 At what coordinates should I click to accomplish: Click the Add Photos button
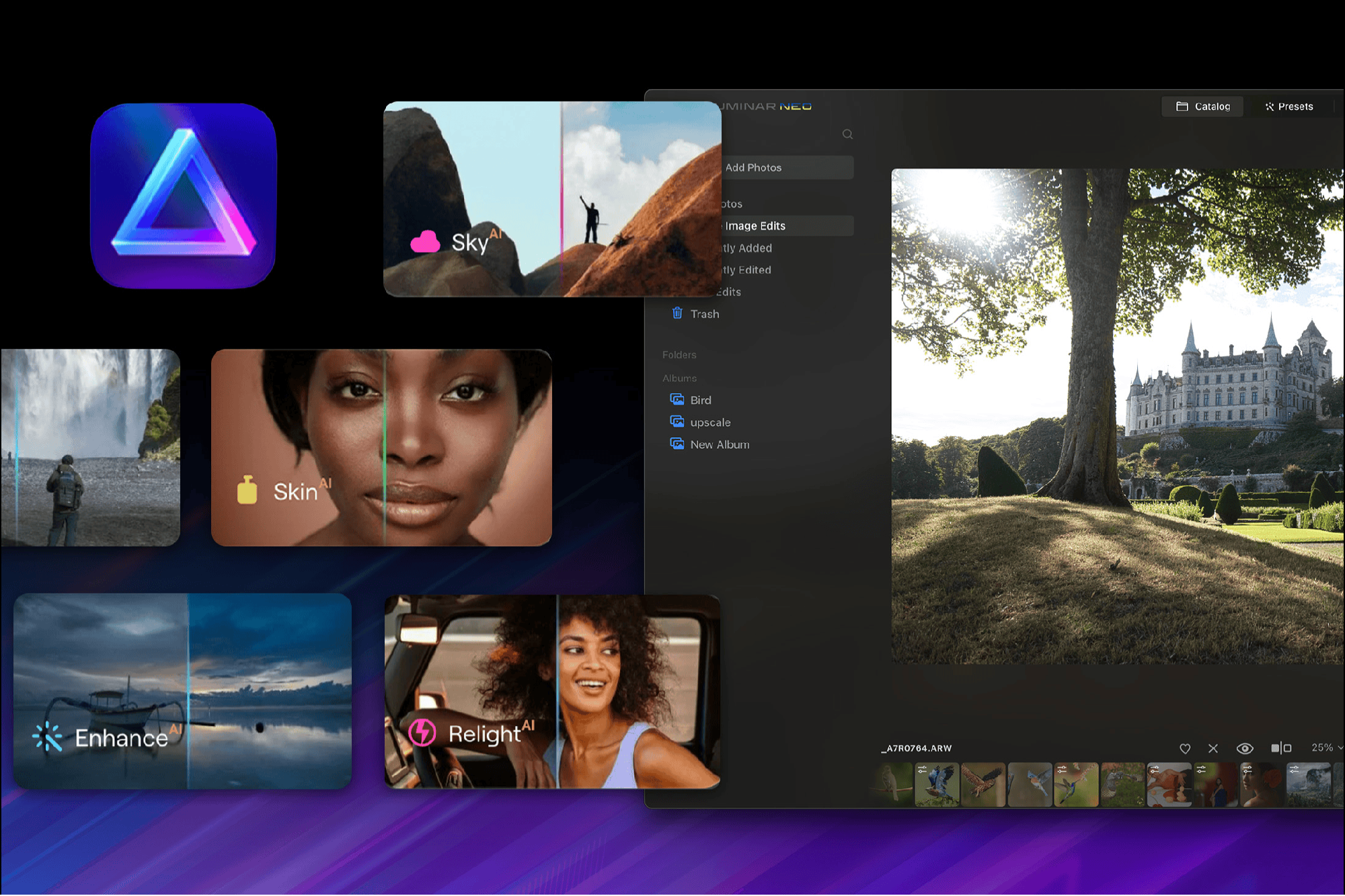pyautogui.click(x=755, y=167)
